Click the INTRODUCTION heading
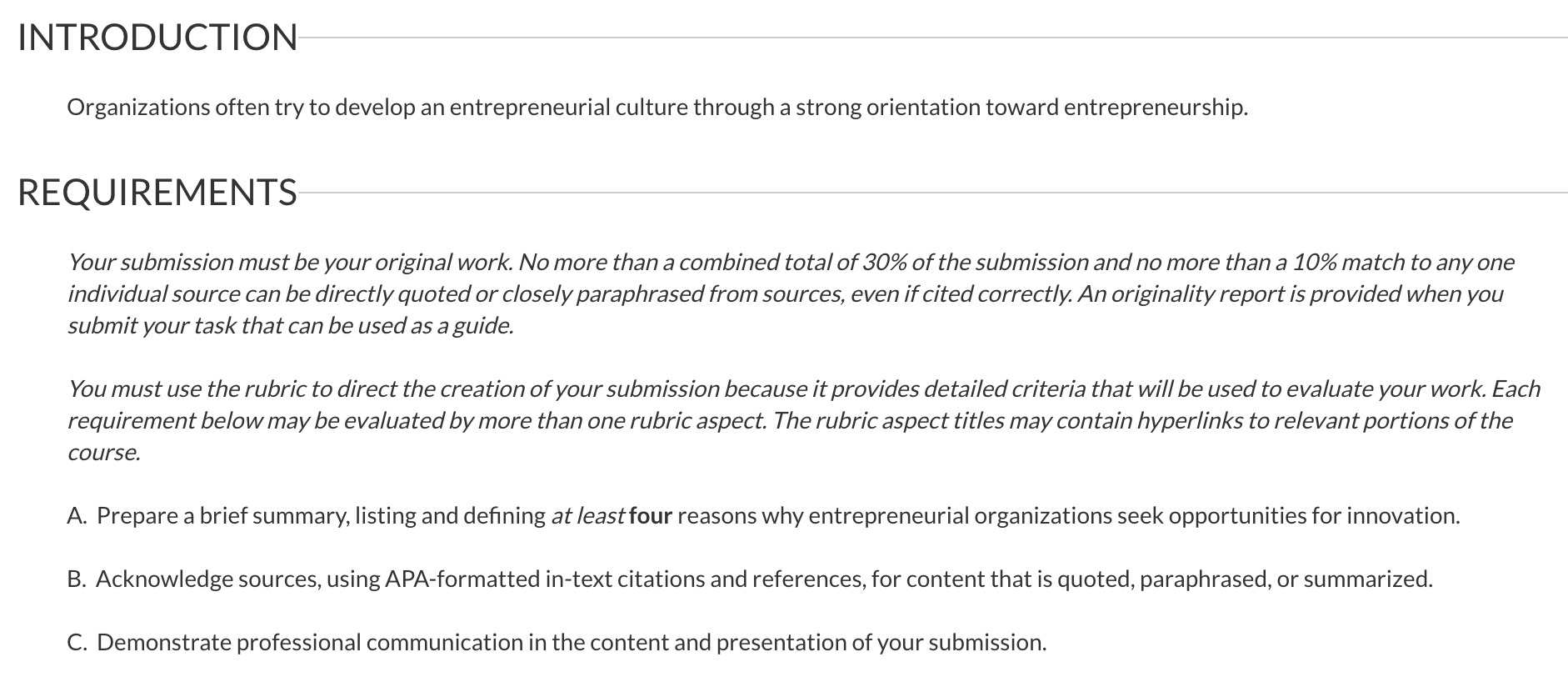Viewport: 1568px width, 687px height. 157,38
